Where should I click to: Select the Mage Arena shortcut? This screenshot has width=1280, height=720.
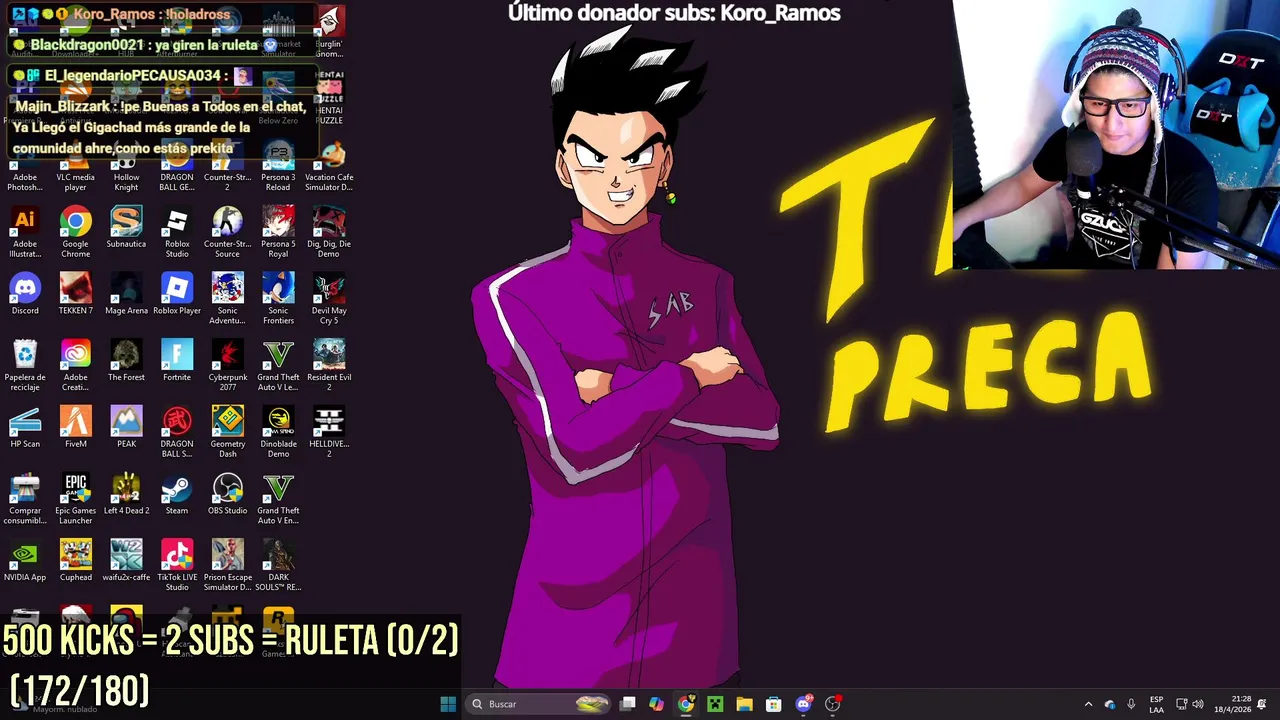tap(126, 294)
